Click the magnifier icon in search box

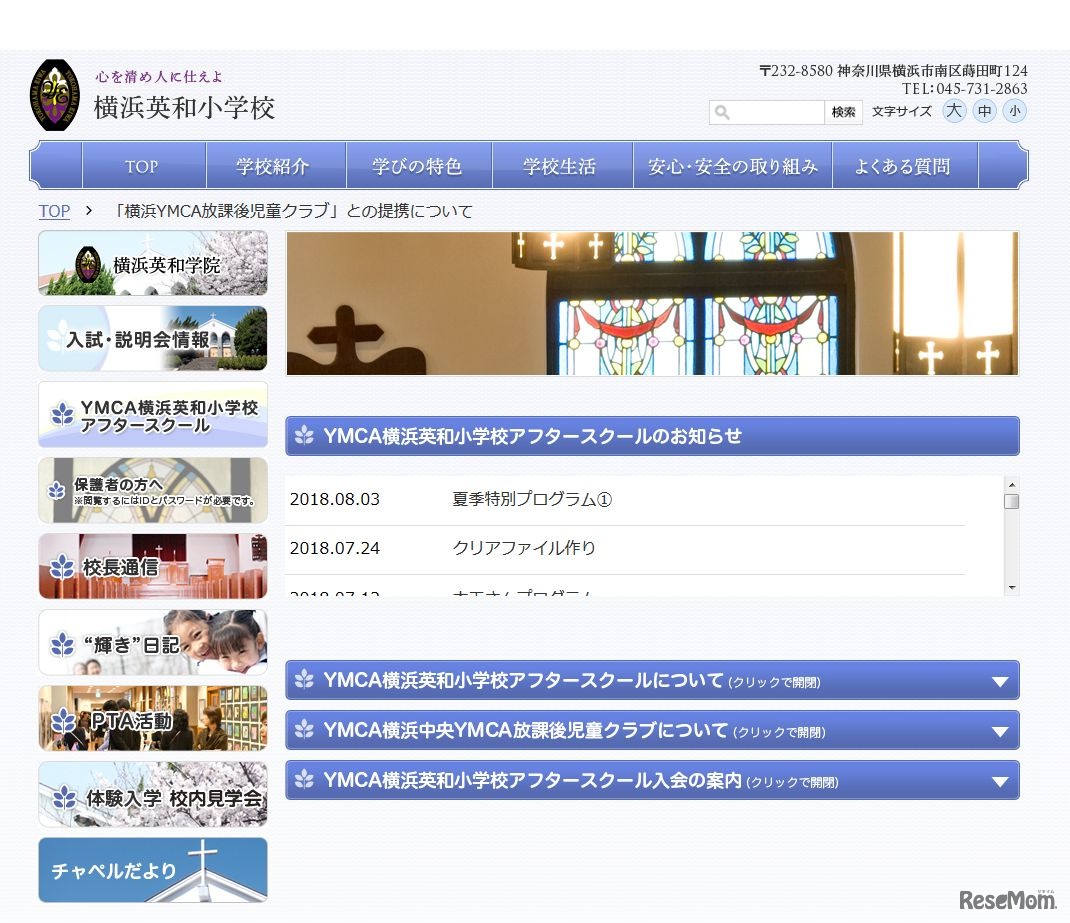pos(722,113)
